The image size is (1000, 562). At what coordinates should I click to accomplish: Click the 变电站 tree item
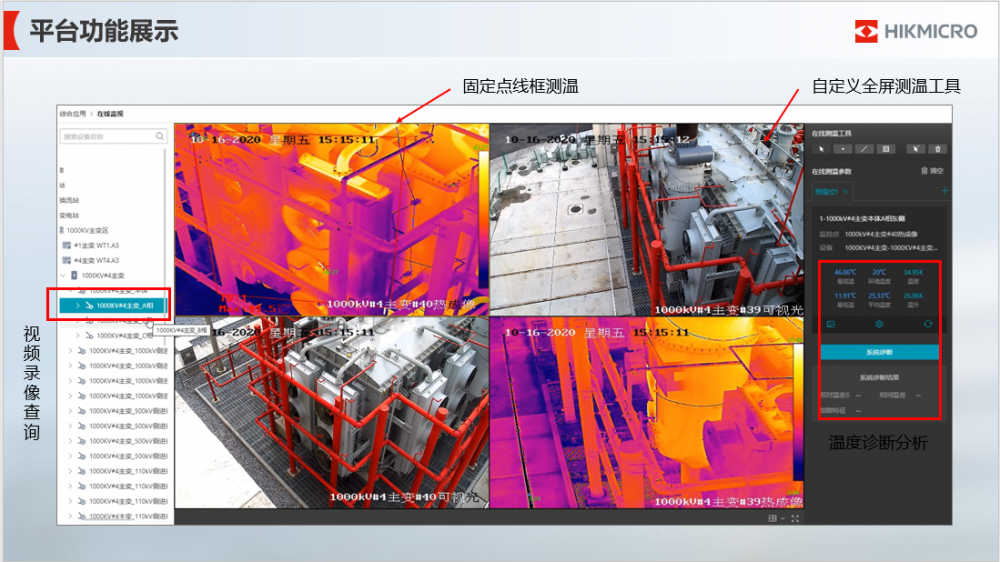click(69, 216)
